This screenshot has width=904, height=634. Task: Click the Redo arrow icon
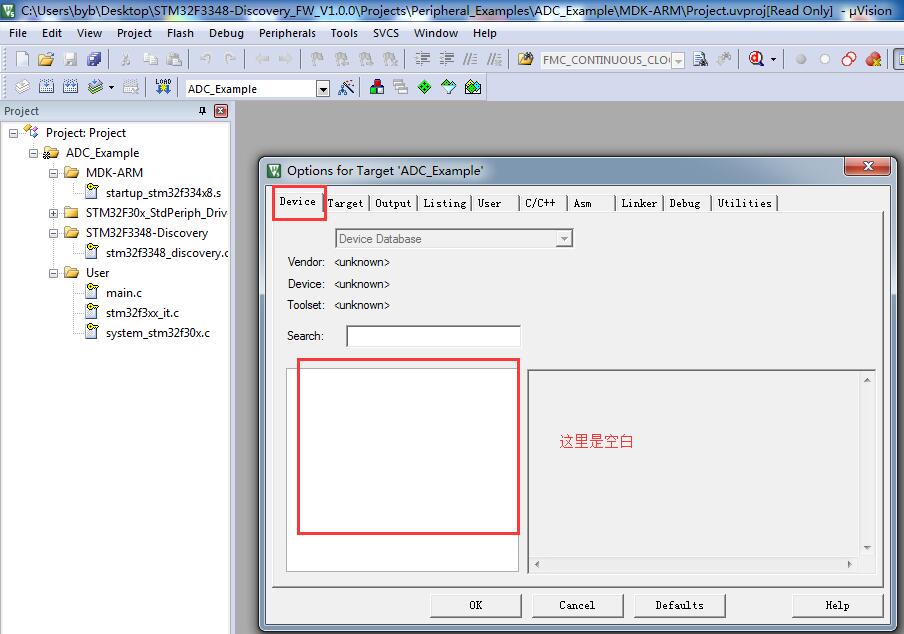(230, 59)
